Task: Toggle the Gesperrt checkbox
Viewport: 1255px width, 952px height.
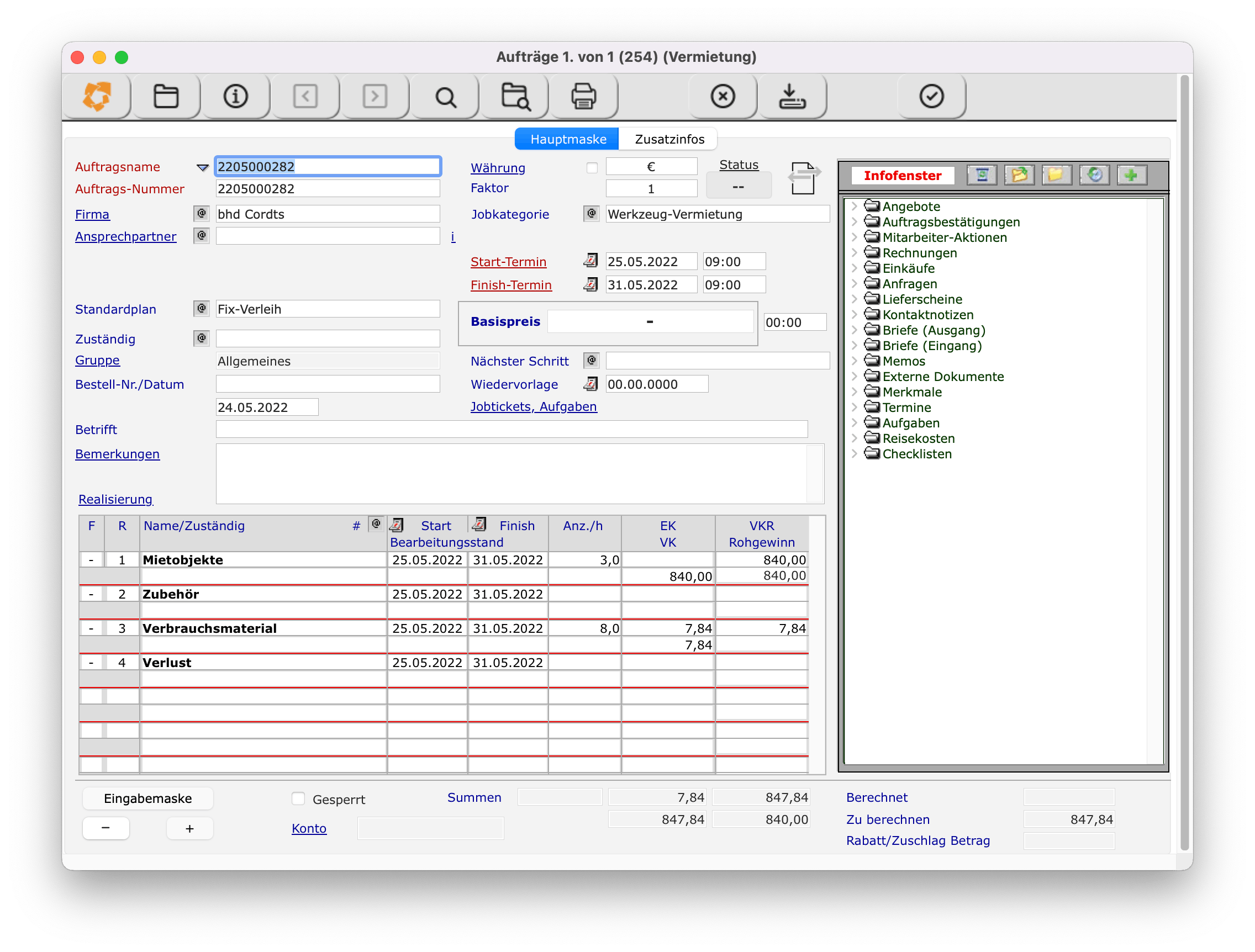Action: point(298,798)
